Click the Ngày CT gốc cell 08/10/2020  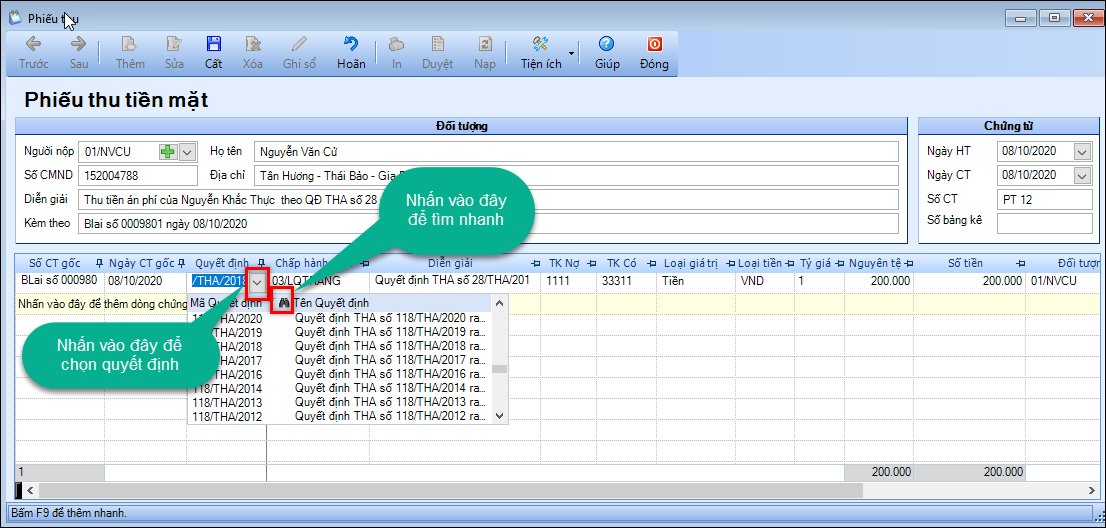tap(146, 281)
